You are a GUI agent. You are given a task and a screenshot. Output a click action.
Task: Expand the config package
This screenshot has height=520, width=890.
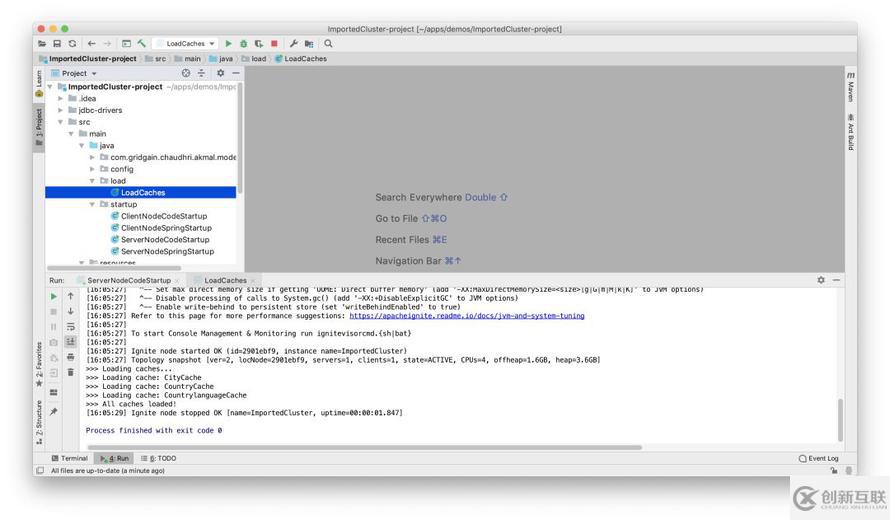pos(92,169)
